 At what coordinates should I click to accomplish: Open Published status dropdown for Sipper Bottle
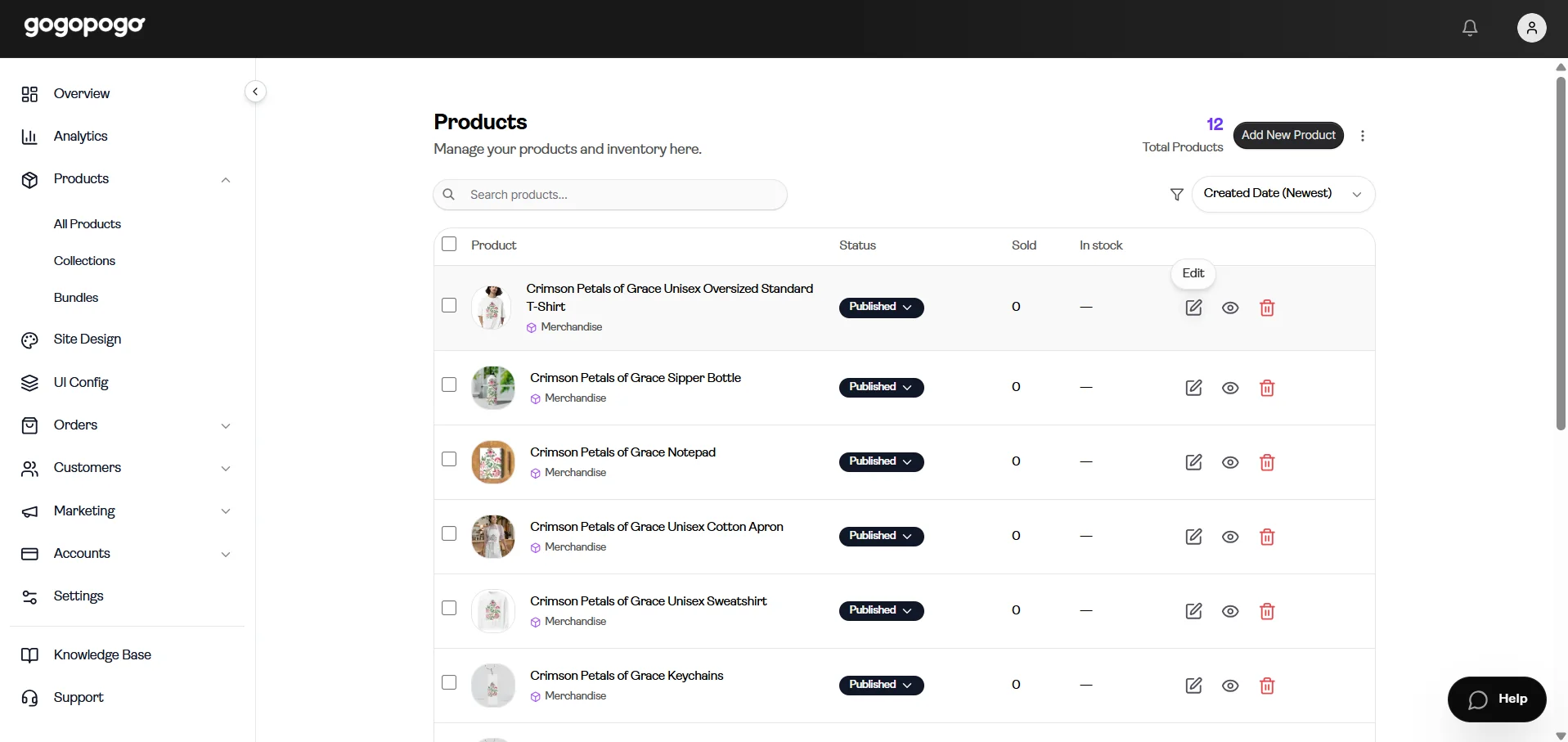(x=881, y=387)
